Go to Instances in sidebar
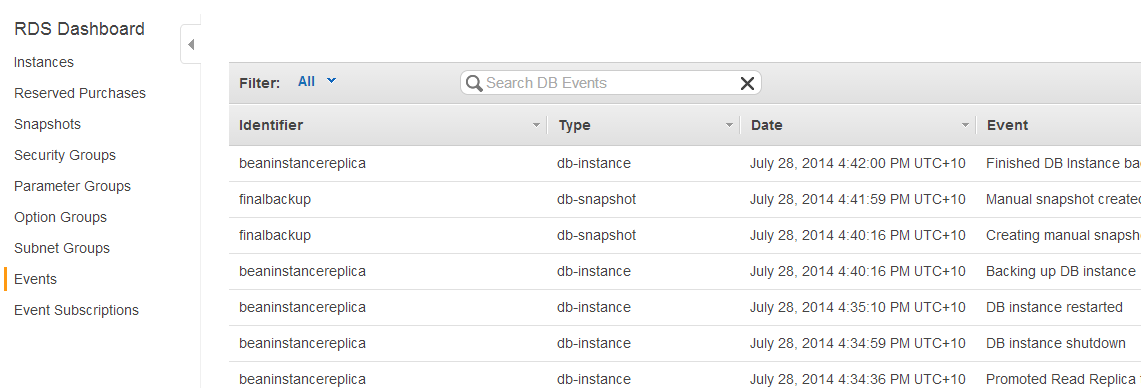Viewport: 1141px width, 388px height. (x=44, y=63)
